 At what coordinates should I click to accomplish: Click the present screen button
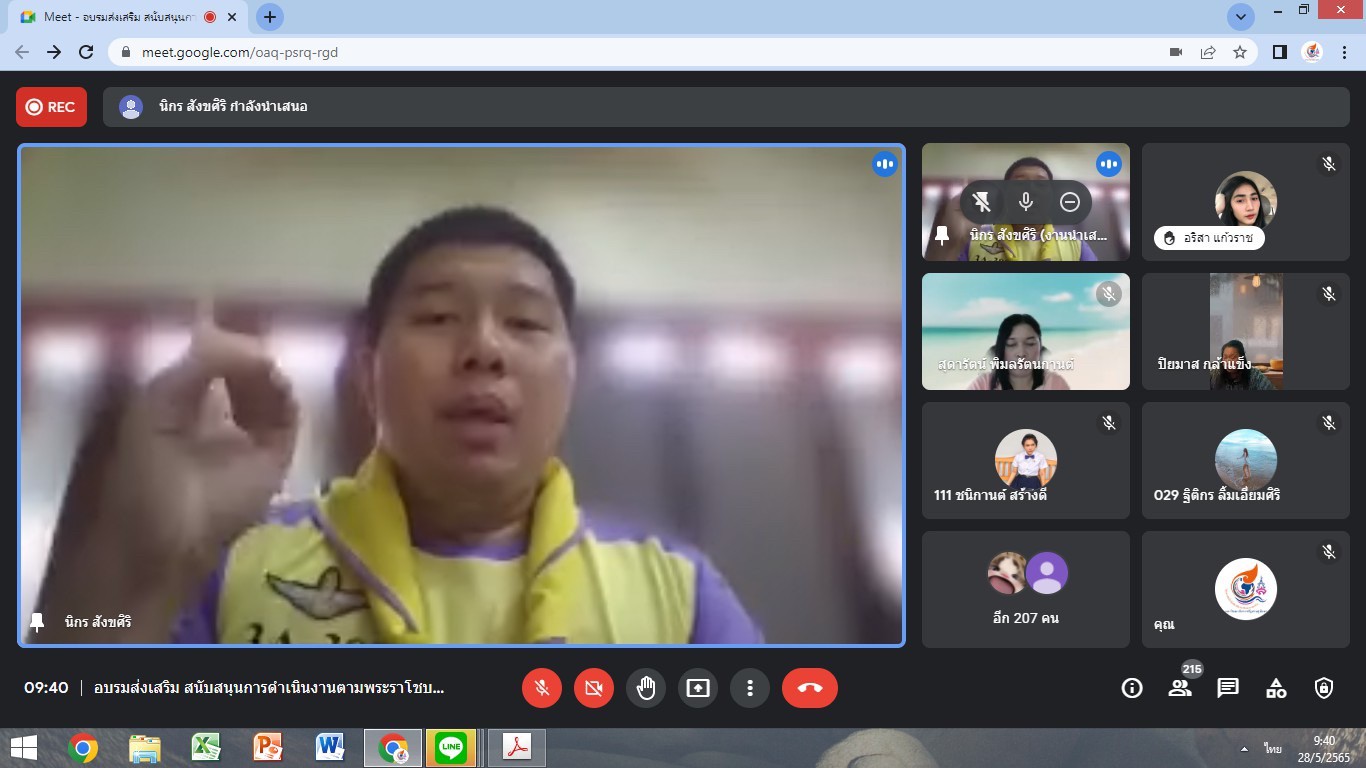pos(698,688)
